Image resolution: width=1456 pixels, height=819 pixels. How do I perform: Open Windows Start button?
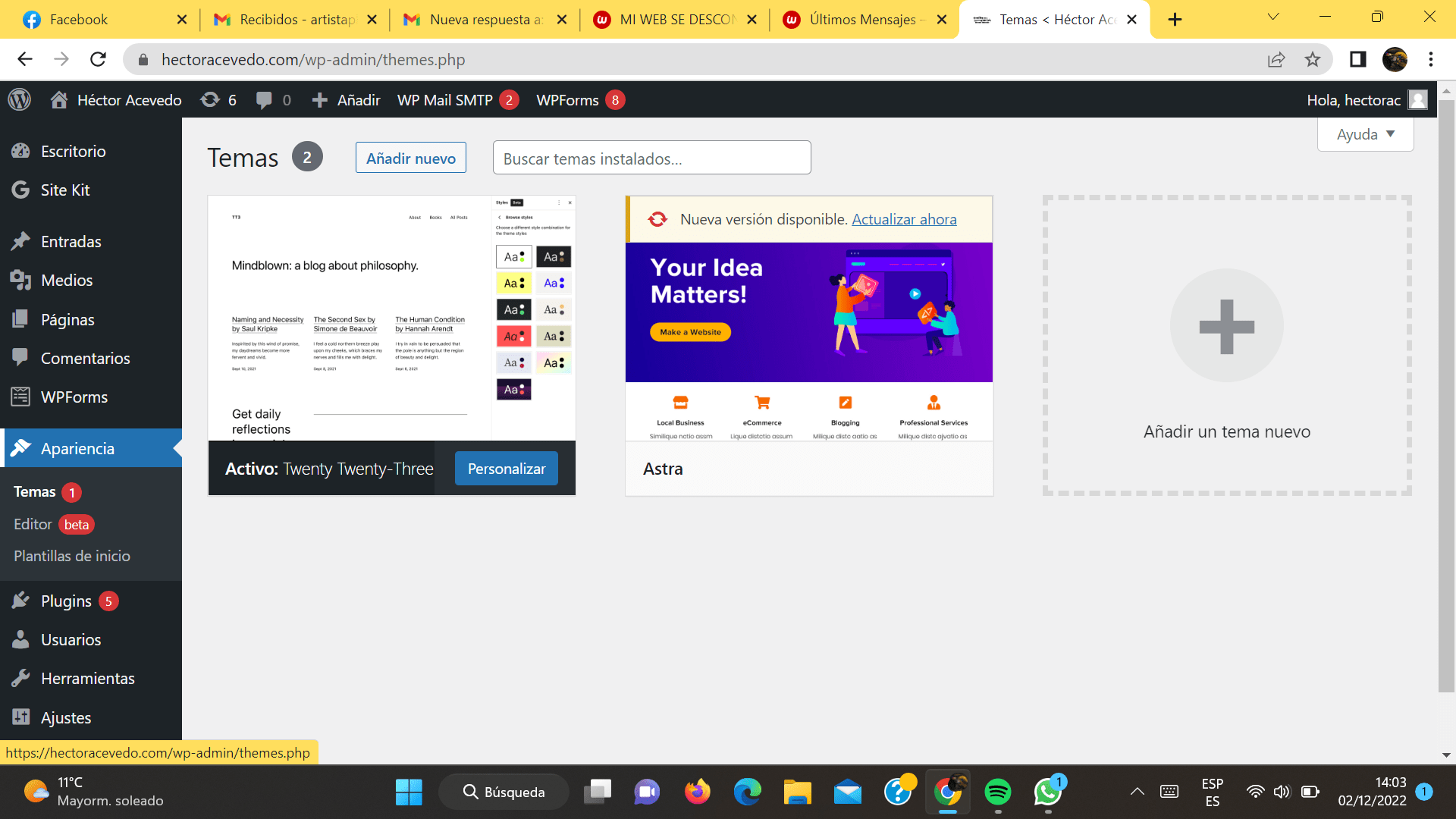[409, 792]
